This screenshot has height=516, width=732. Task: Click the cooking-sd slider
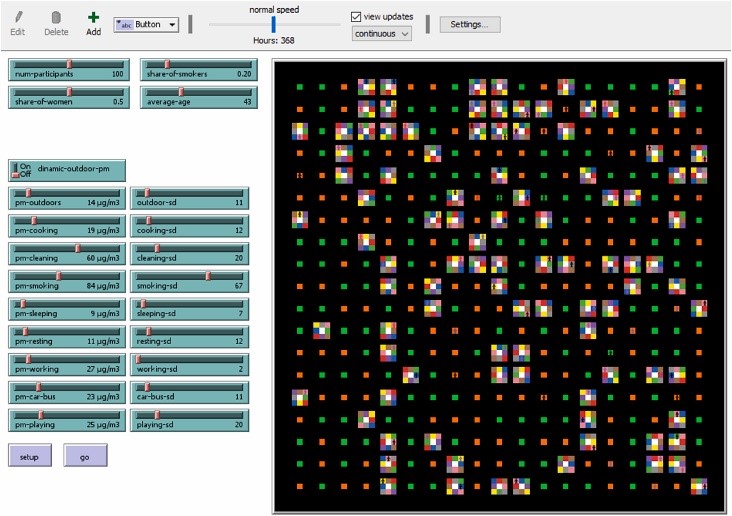coord(190,226)
